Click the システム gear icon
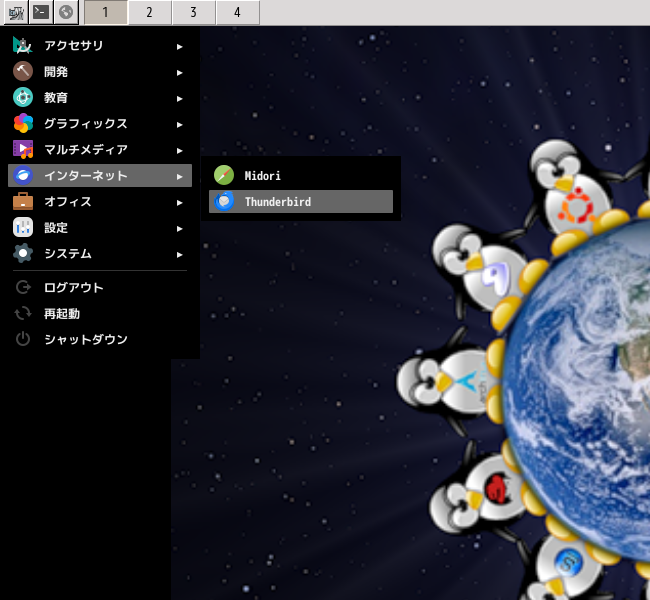650x600 pixels. coord(23,253)
